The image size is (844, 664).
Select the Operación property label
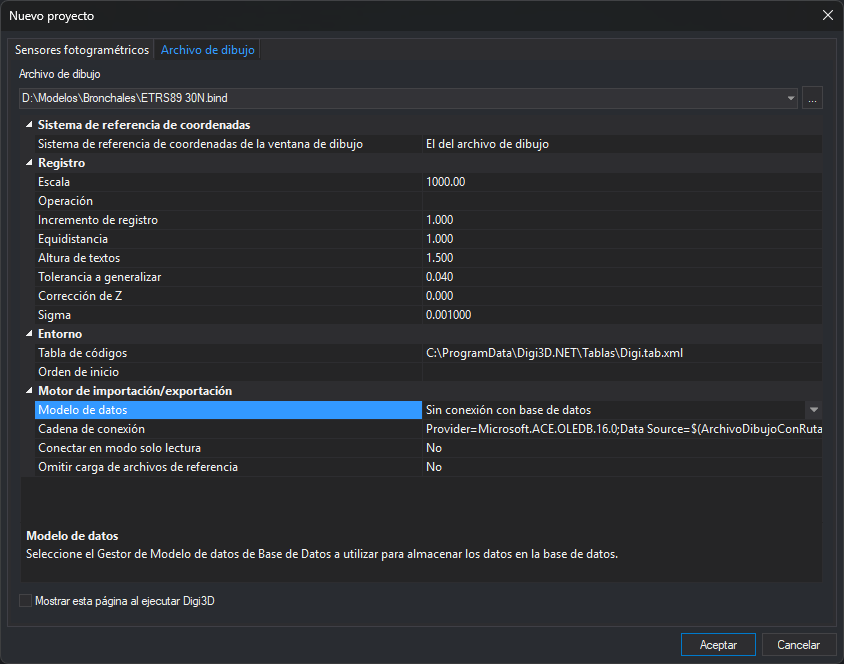click(x=65, y=201)
